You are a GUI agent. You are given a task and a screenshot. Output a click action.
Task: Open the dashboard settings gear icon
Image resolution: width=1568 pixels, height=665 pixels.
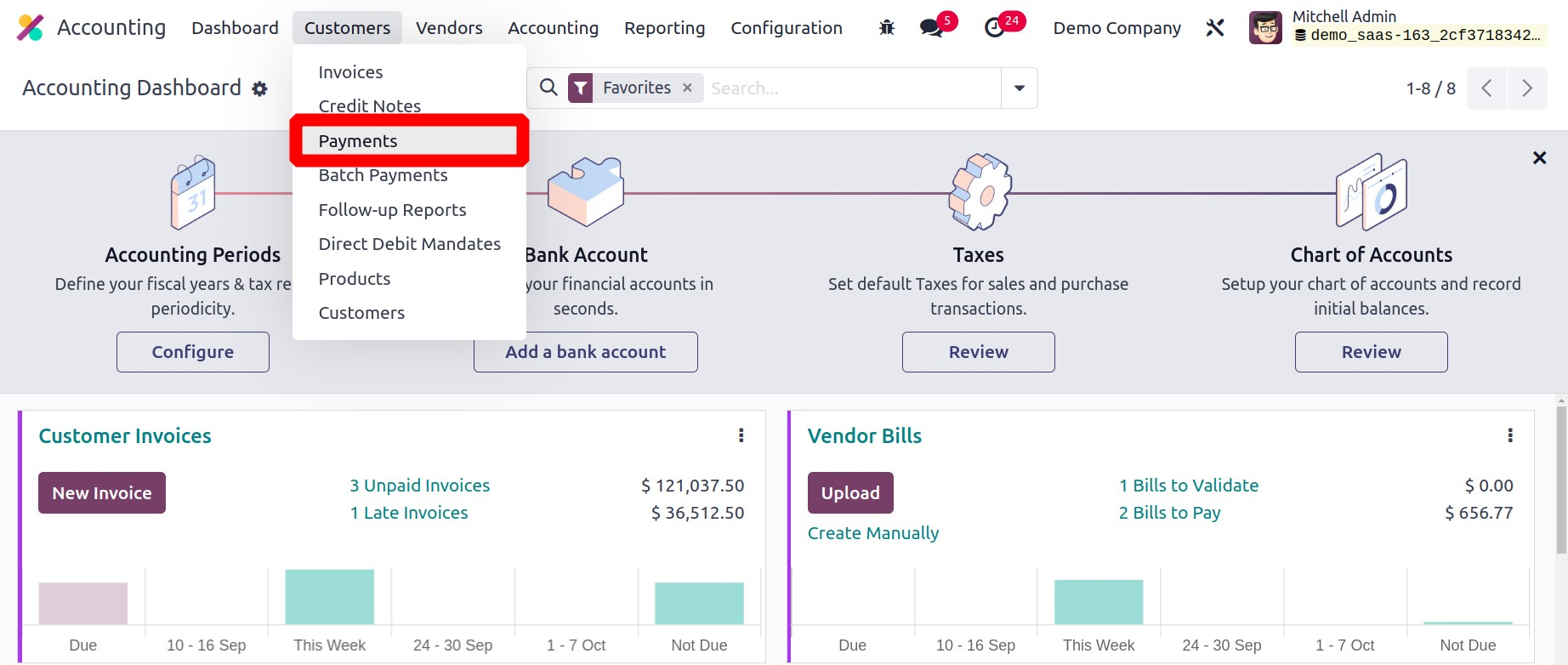260,89
